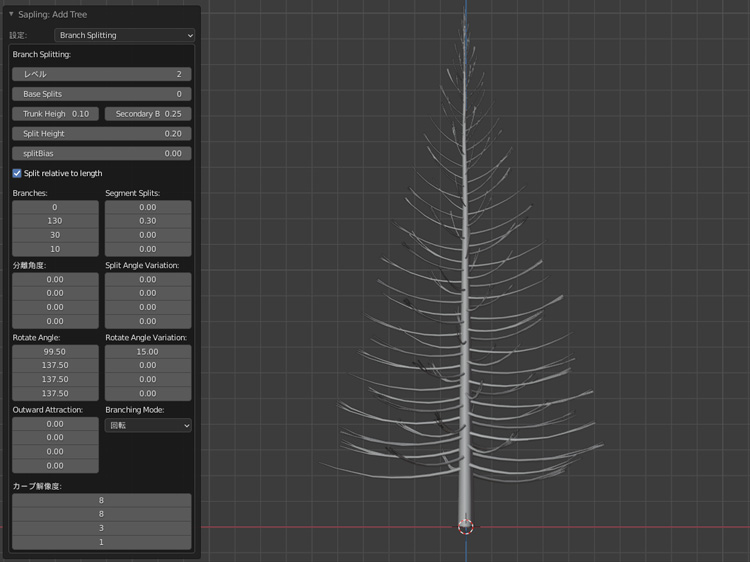Select the Secondary B 0.25 field

tap(148, 114)
